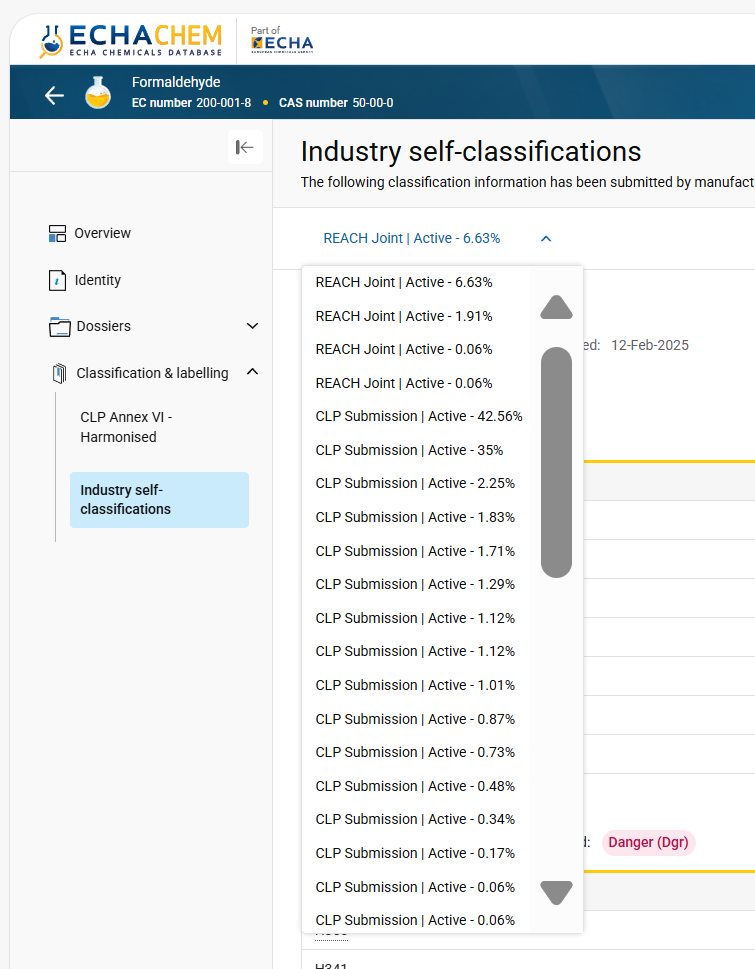Open CLP Annex VI - Harmonised
The height and width of the screenshot is (969, 755).
tap(129, 427)
